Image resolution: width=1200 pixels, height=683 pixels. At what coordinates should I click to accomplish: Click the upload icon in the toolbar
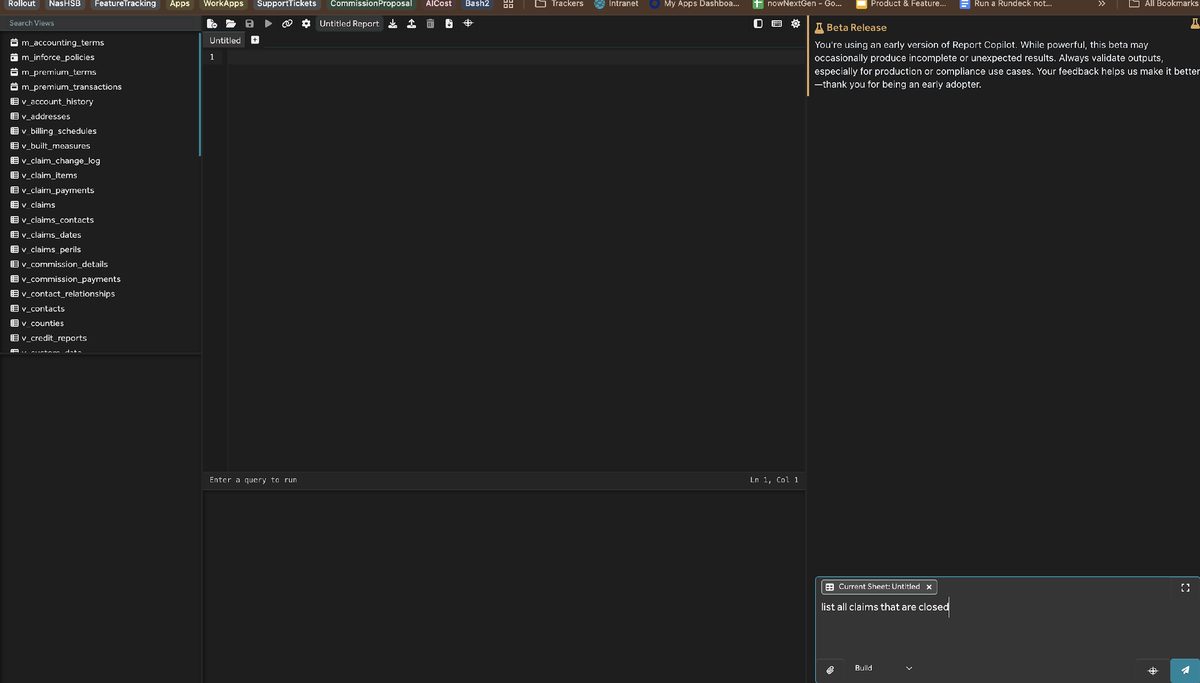411,23
